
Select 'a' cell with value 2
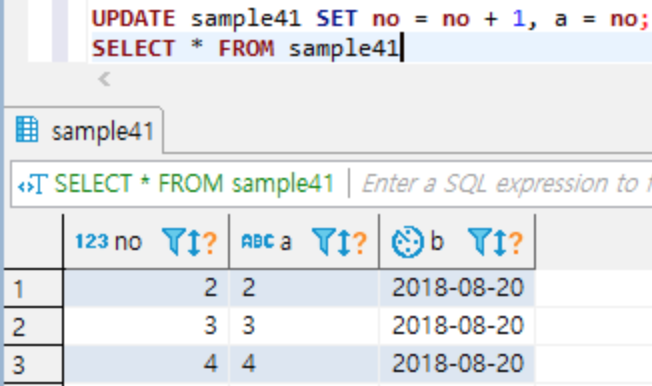coord(304,288)
